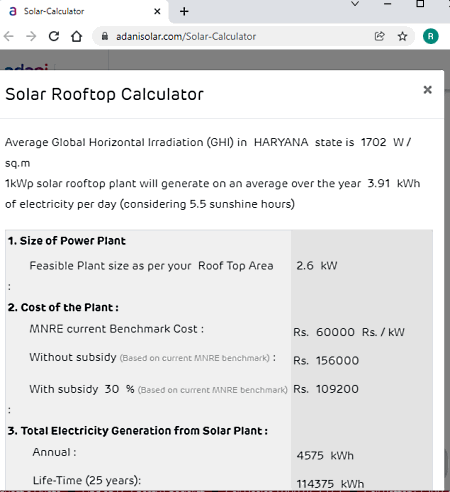Close the Solar-Calculator browser tab
This screenshot has height=492, width=450.
157,11
